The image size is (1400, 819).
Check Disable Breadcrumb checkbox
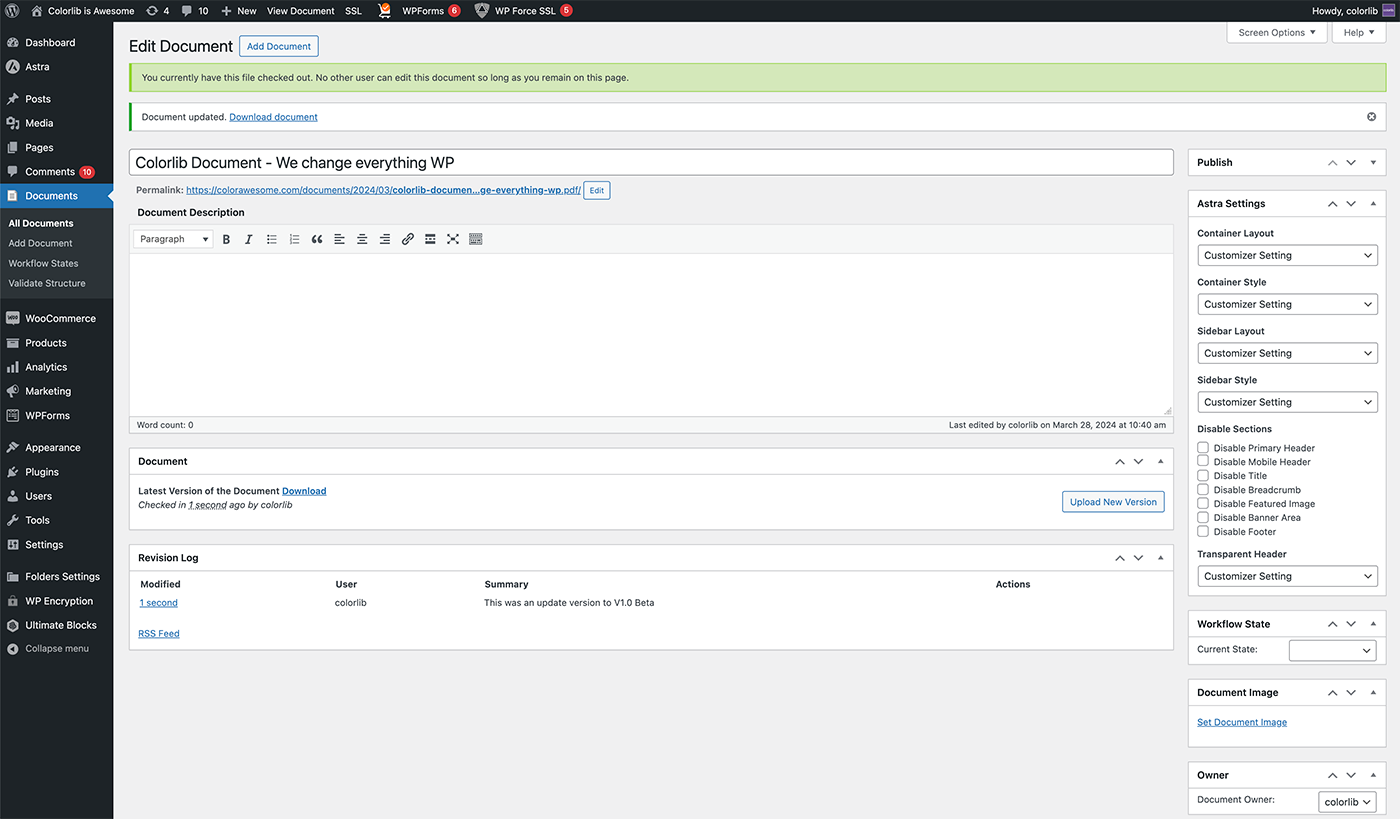pyautogui.click(x=1203, y=490)
